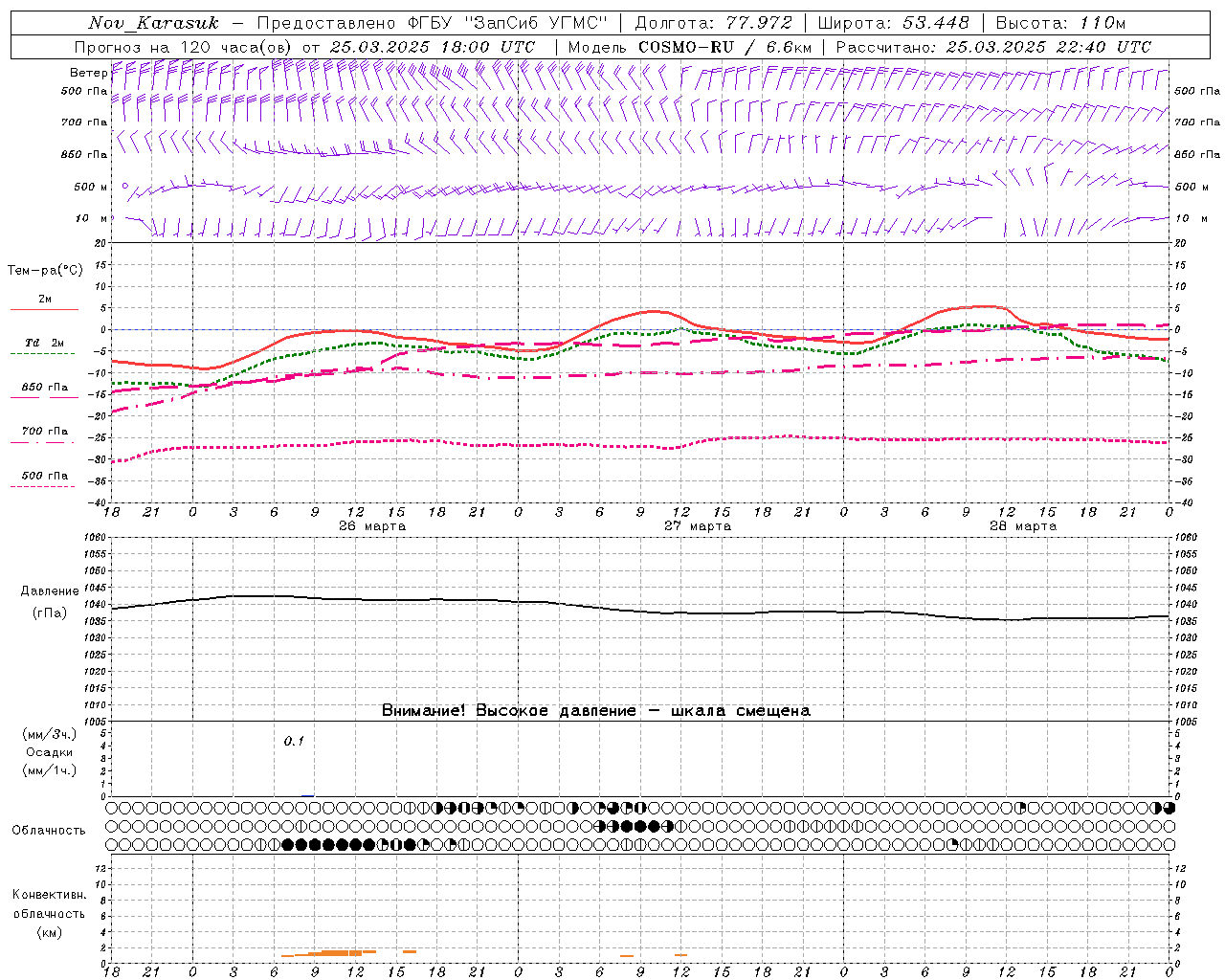Click the 2м entry in the temperature legend

pos(45,300)
